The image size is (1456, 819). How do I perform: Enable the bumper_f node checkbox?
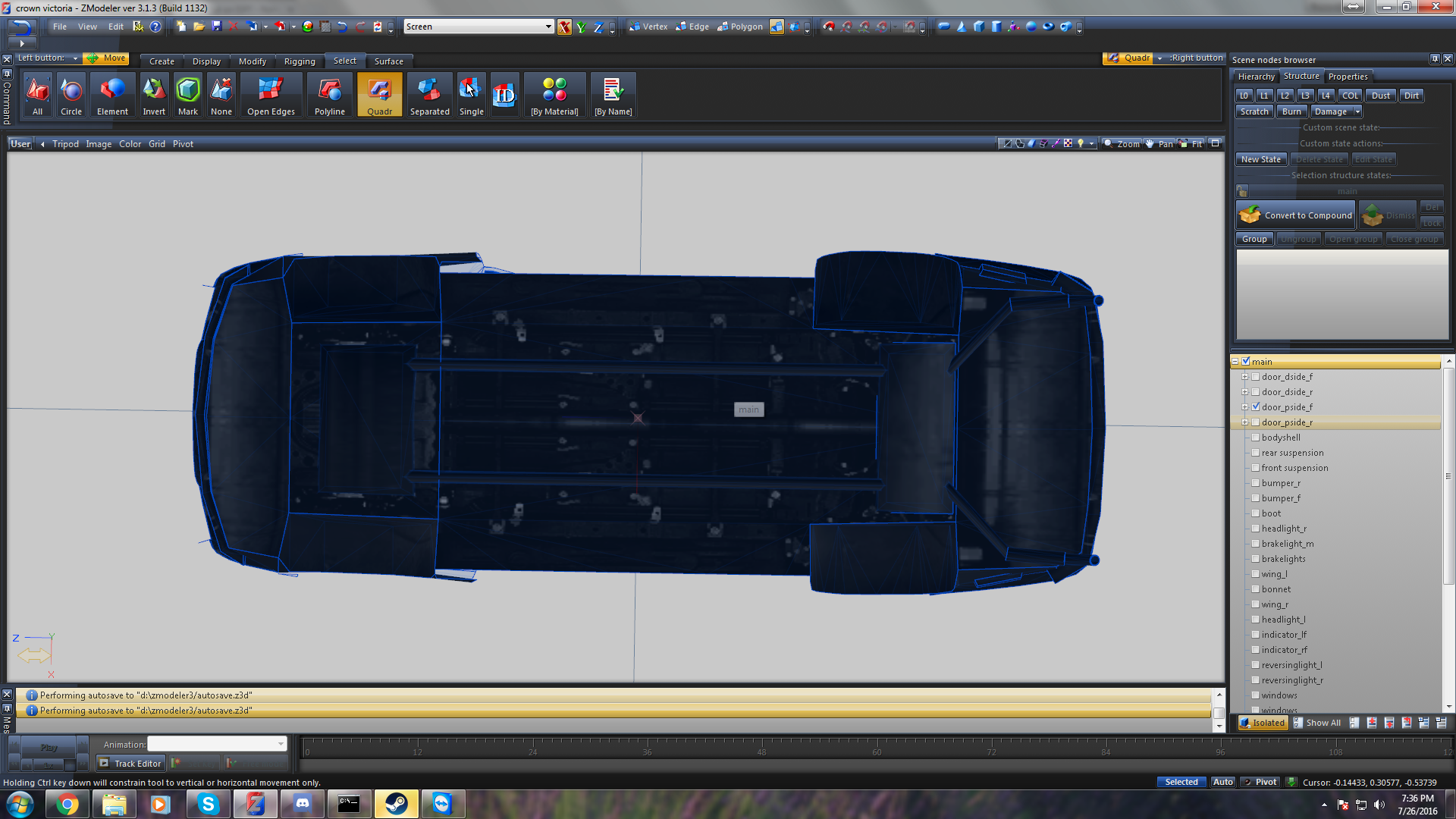pos(1256,498)
